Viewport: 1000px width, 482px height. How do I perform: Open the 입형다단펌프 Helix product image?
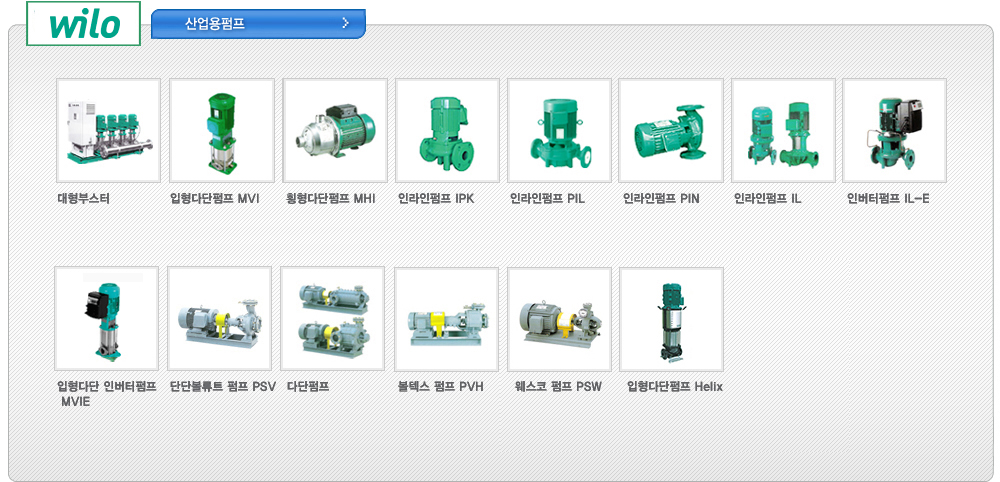point(672,319)
